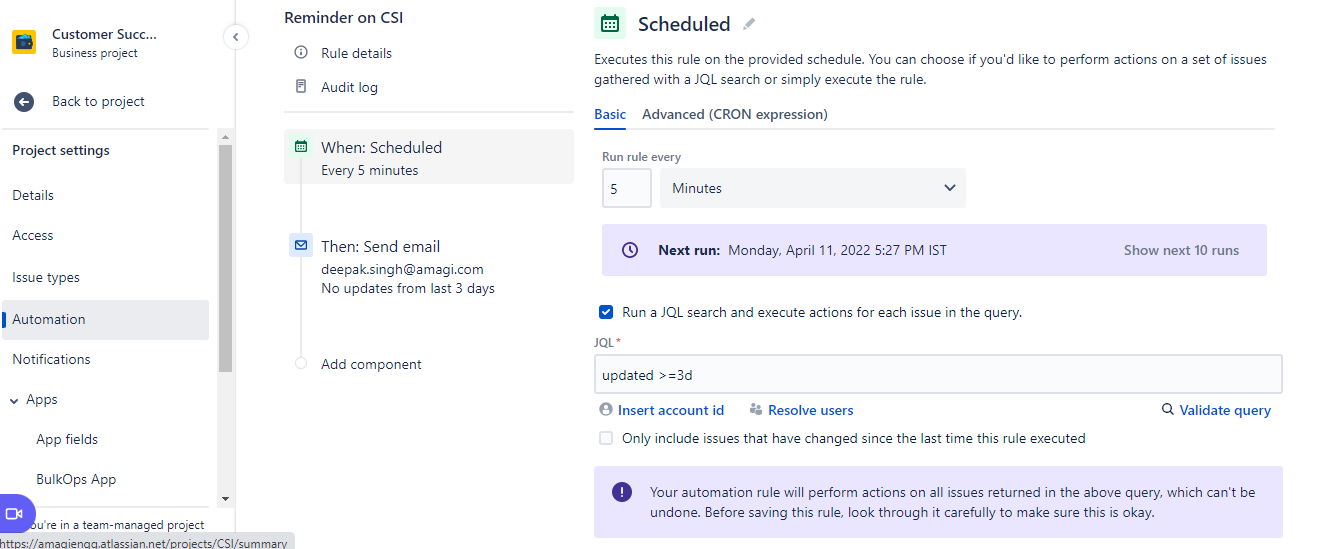The image size is (1322, 549).
Task: Open the Minutes interval unit dropdown
Action: (813, 188)
